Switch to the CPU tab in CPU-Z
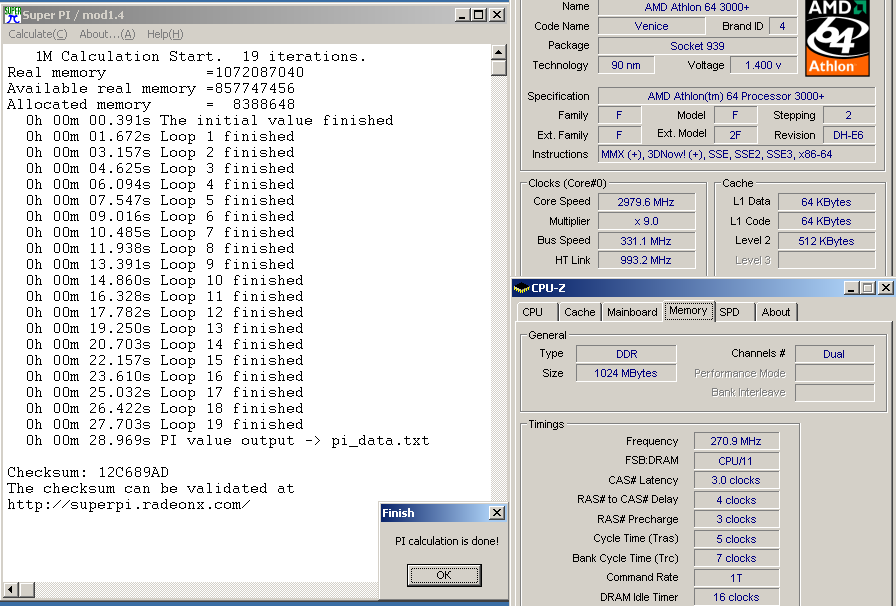The width and height of the screenshot is (896, 606). coord(533,312)
